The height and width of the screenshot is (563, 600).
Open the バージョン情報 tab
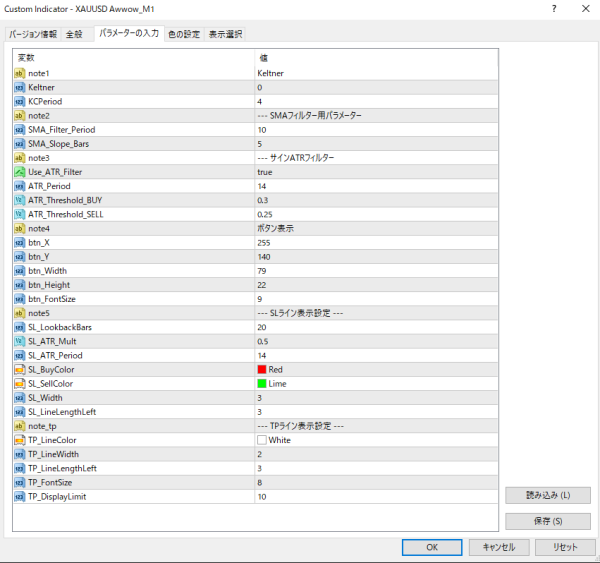pos(33,34)
